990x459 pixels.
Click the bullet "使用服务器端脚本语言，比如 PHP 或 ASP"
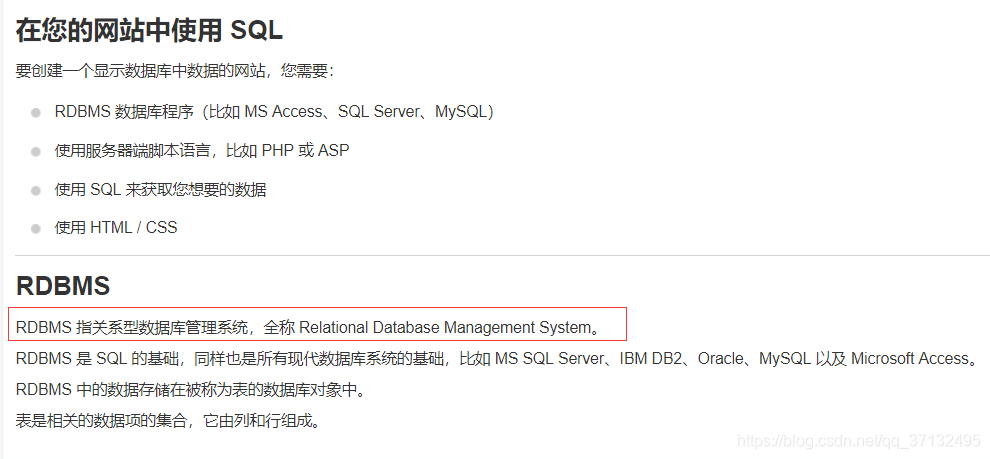202,151
